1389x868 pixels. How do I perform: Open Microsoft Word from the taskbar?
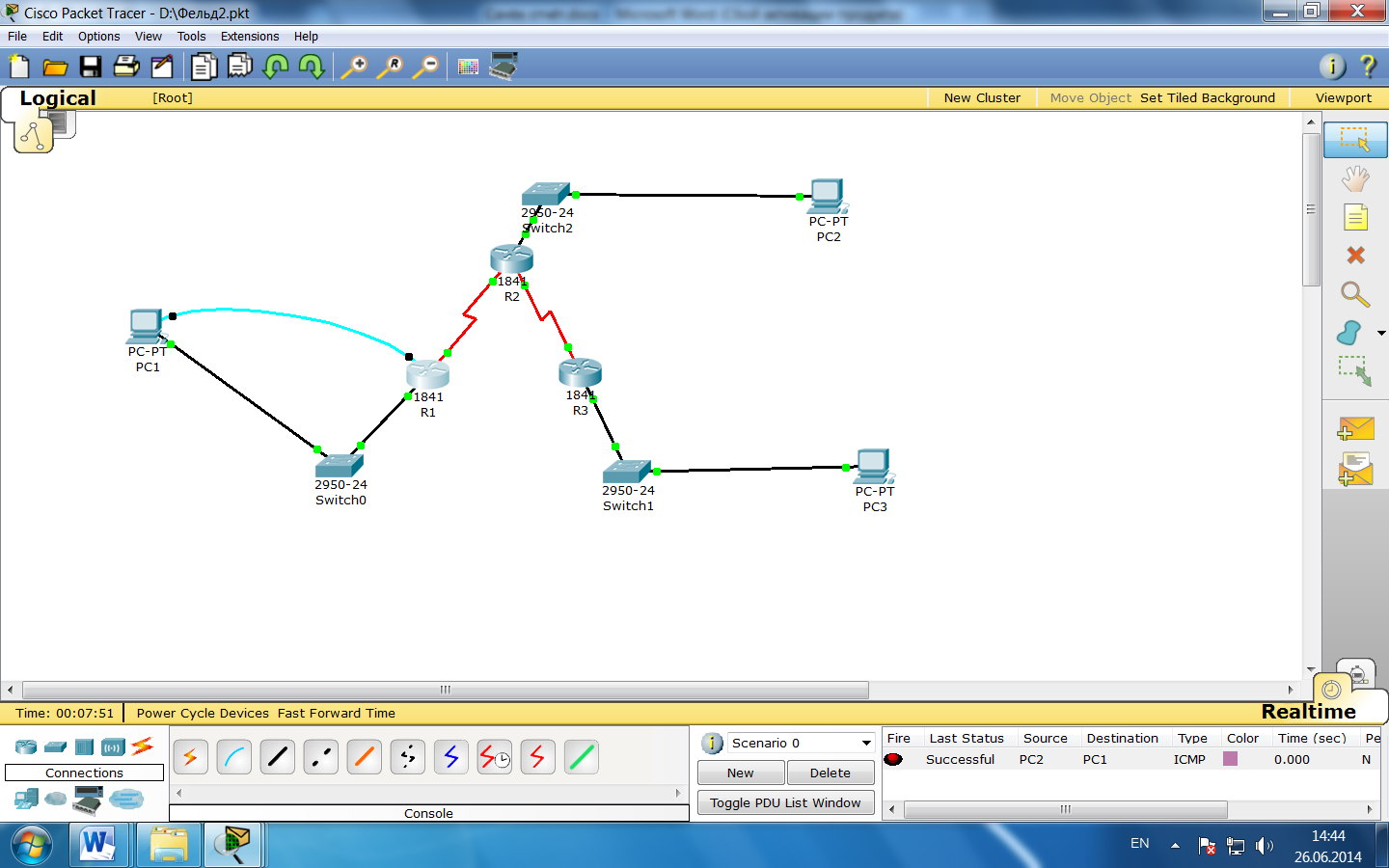click(97, 845)
